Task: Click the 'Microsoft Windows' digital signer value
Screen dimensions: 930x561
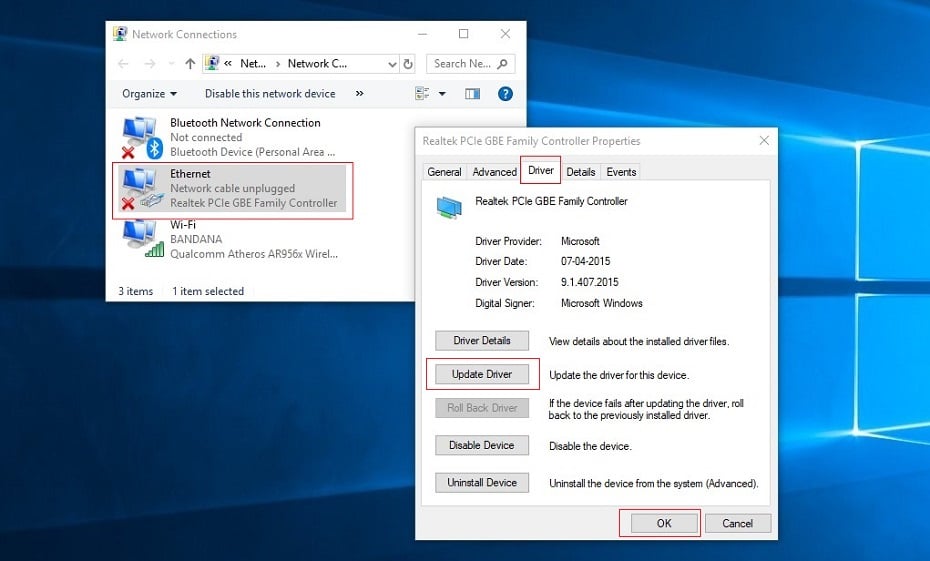Action: click(x=601, y=303)
